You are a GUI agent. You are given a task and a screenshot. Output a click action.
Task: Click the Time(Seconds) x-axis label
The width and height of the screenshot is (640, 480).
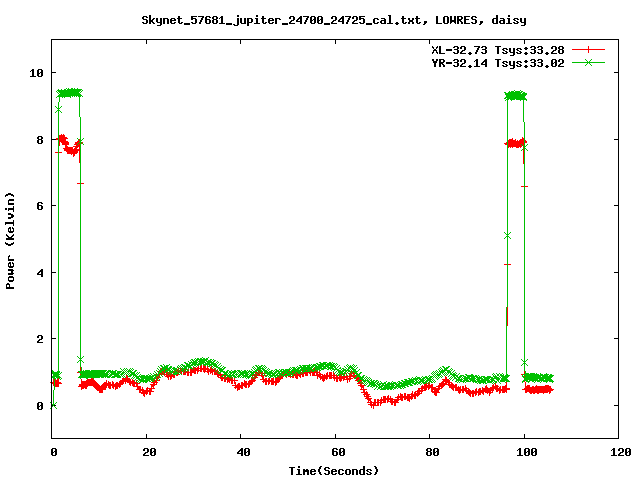pos(333,471)
